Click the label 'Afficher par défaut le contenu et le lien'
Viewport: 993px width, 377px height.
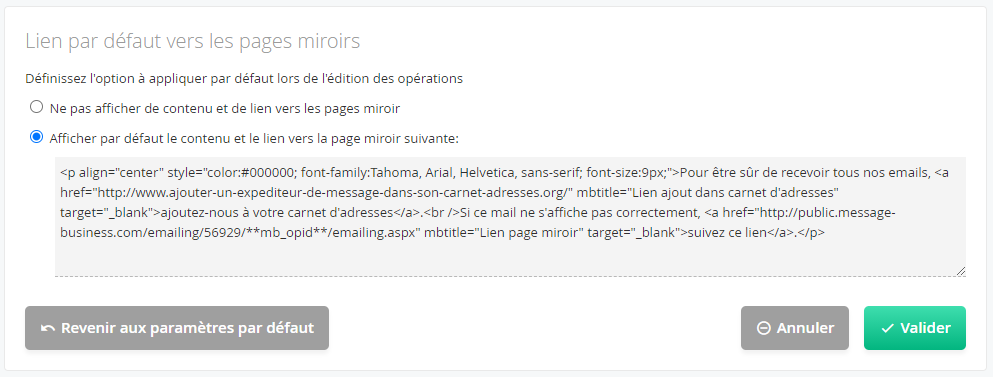[254, 139]
